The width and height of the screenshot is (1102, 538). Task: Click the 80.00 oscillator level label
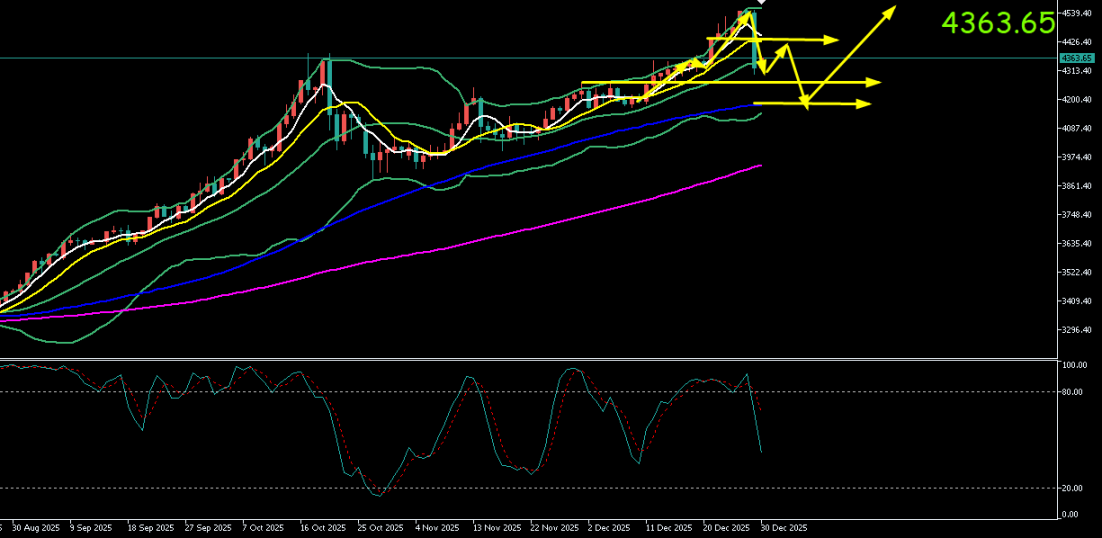point(1072,392)
